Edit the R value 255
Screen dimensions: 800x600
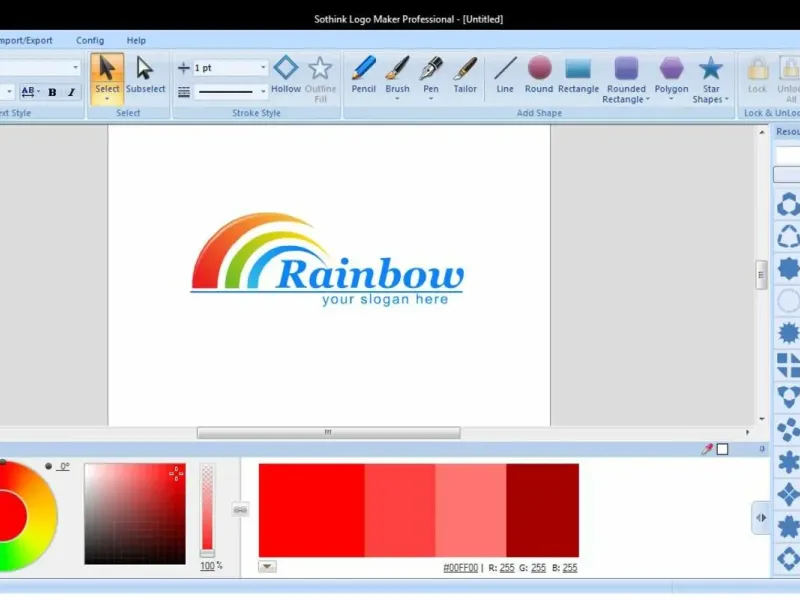pyautogui.click(x=507, y=567)
